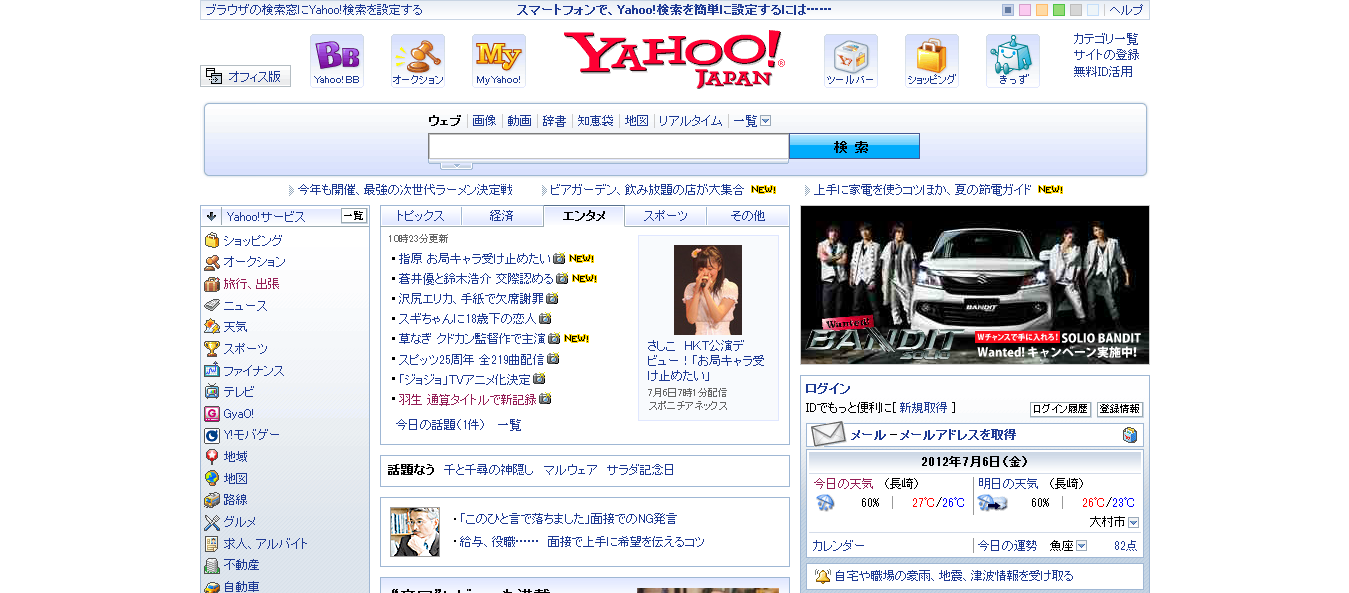This screenshot has width=1349, height=593.
Task: Click the オフィス版 button
Action: [x=246, y=76]
